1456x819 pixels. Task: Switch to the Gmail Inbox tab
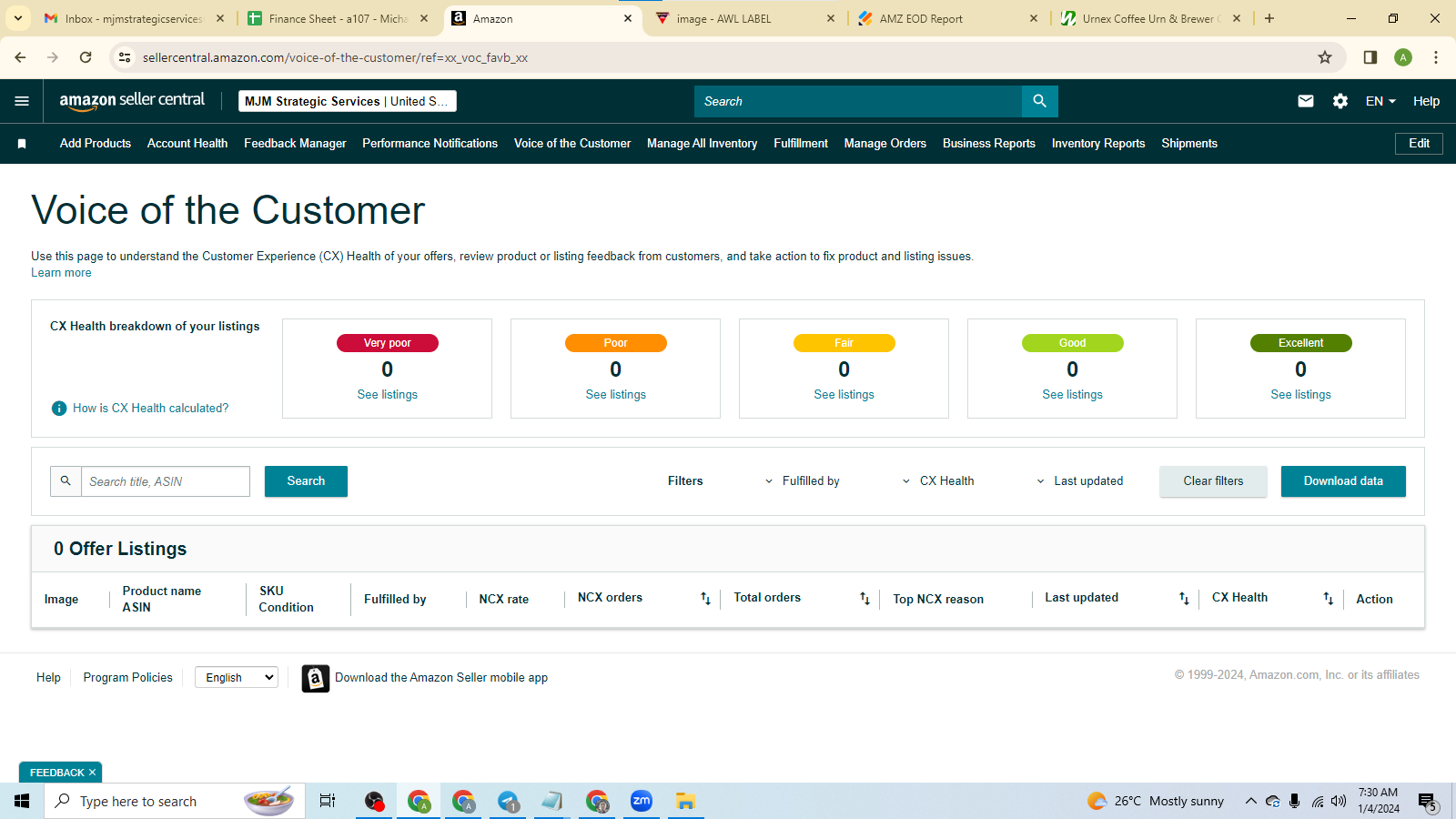click(x=135, y=18)
